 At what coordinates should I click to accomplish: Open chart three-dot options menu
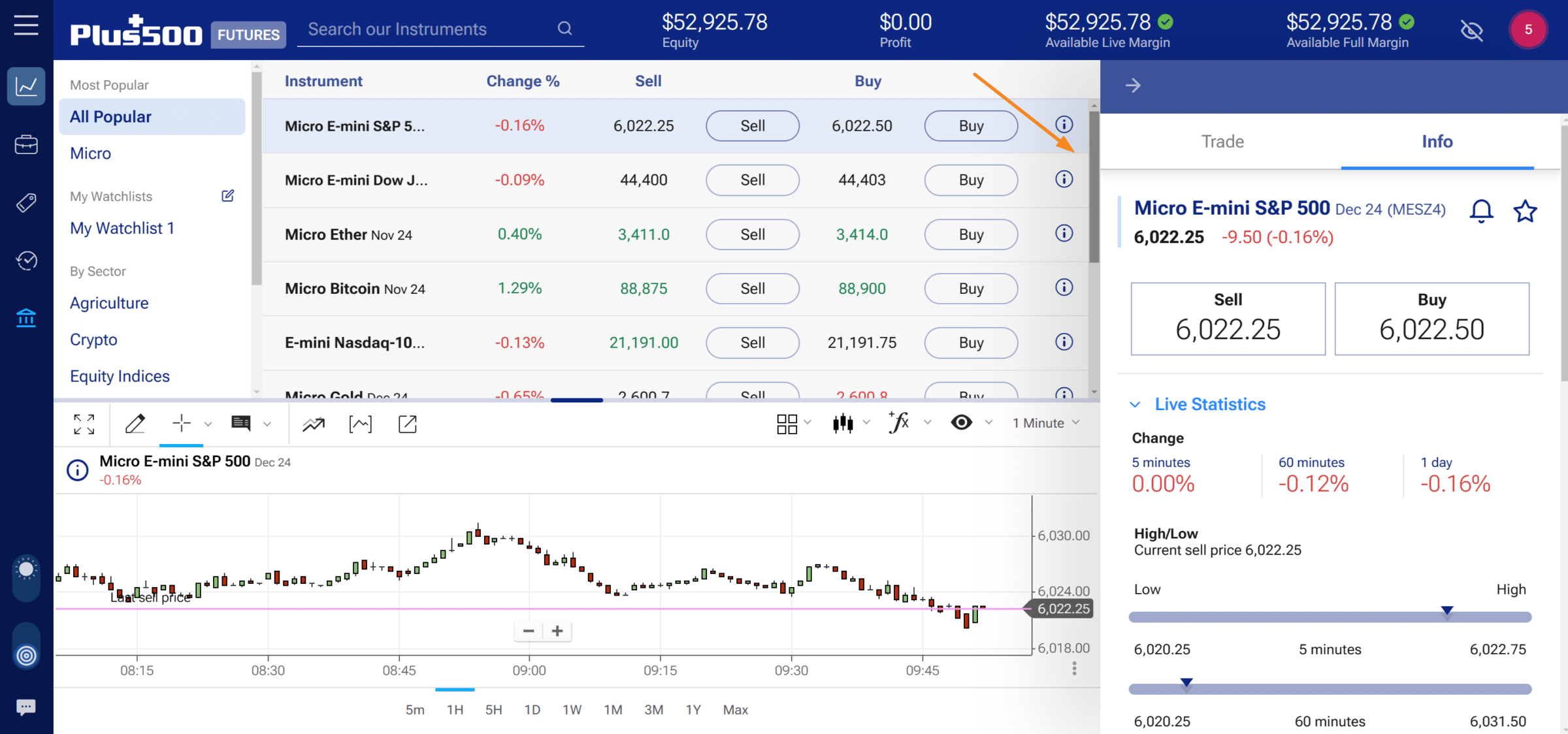coord(1074,669)
